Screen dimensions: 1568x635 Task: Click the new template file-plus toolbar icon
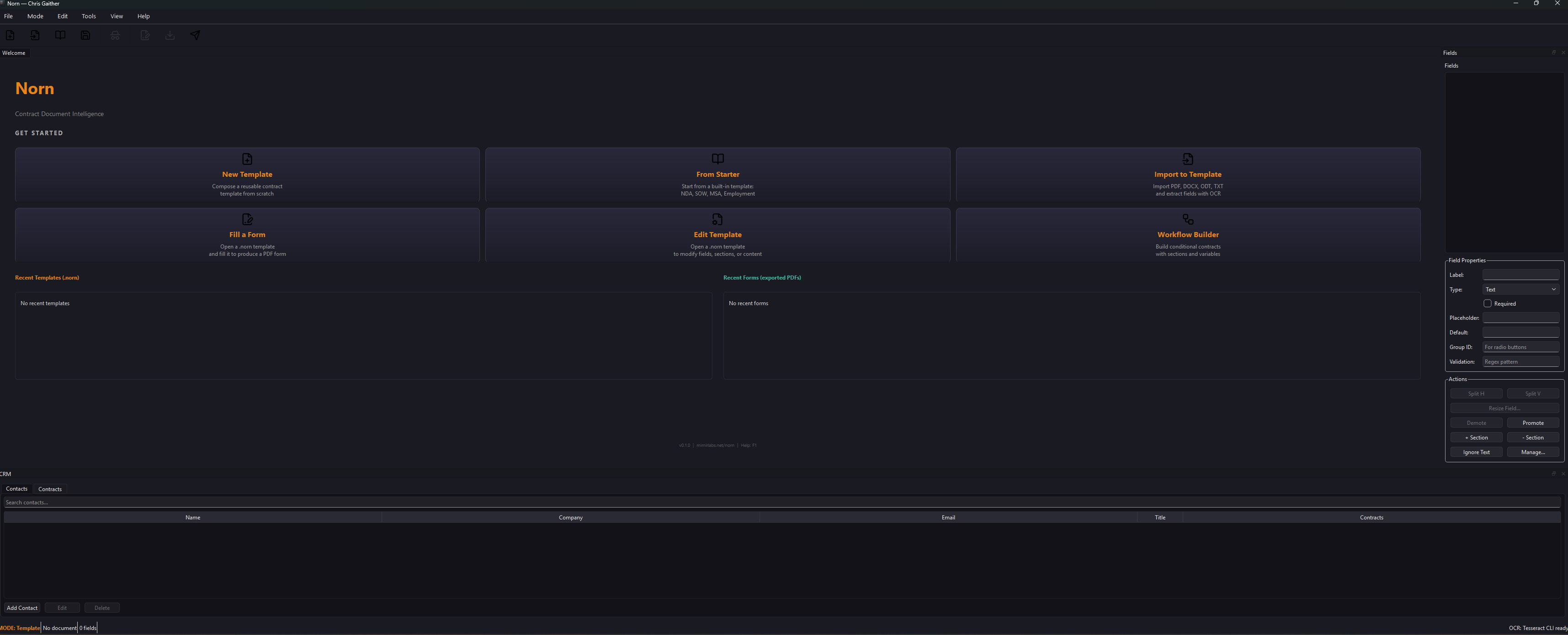11,35
